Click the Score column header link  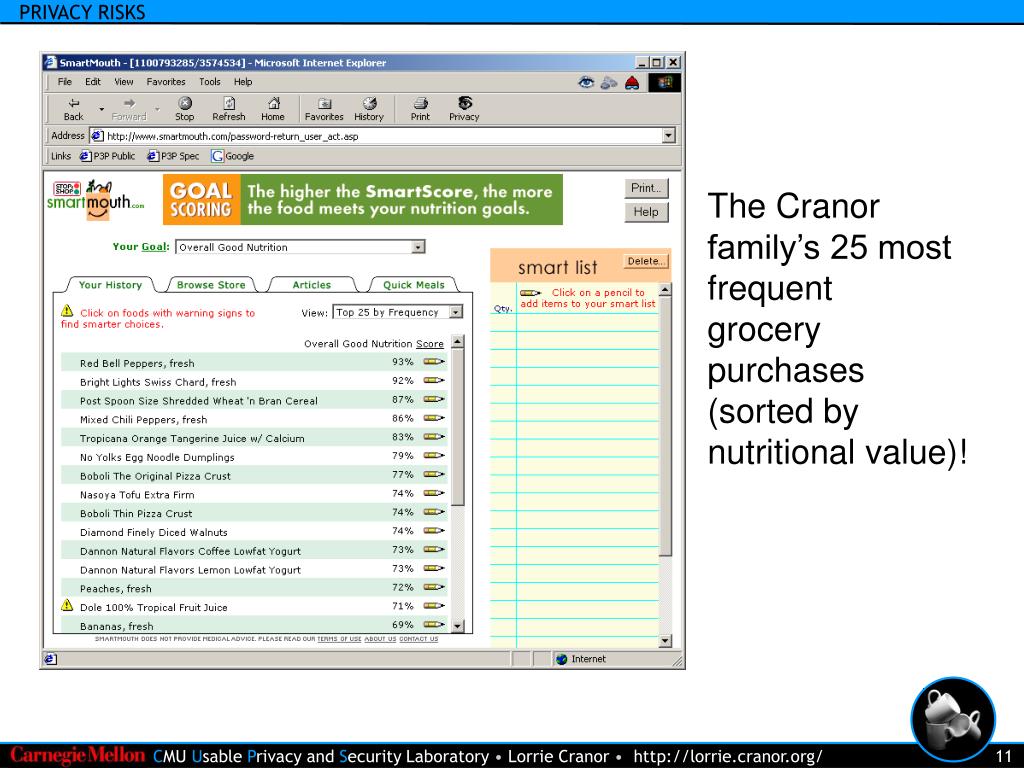[x=430, y=344]
